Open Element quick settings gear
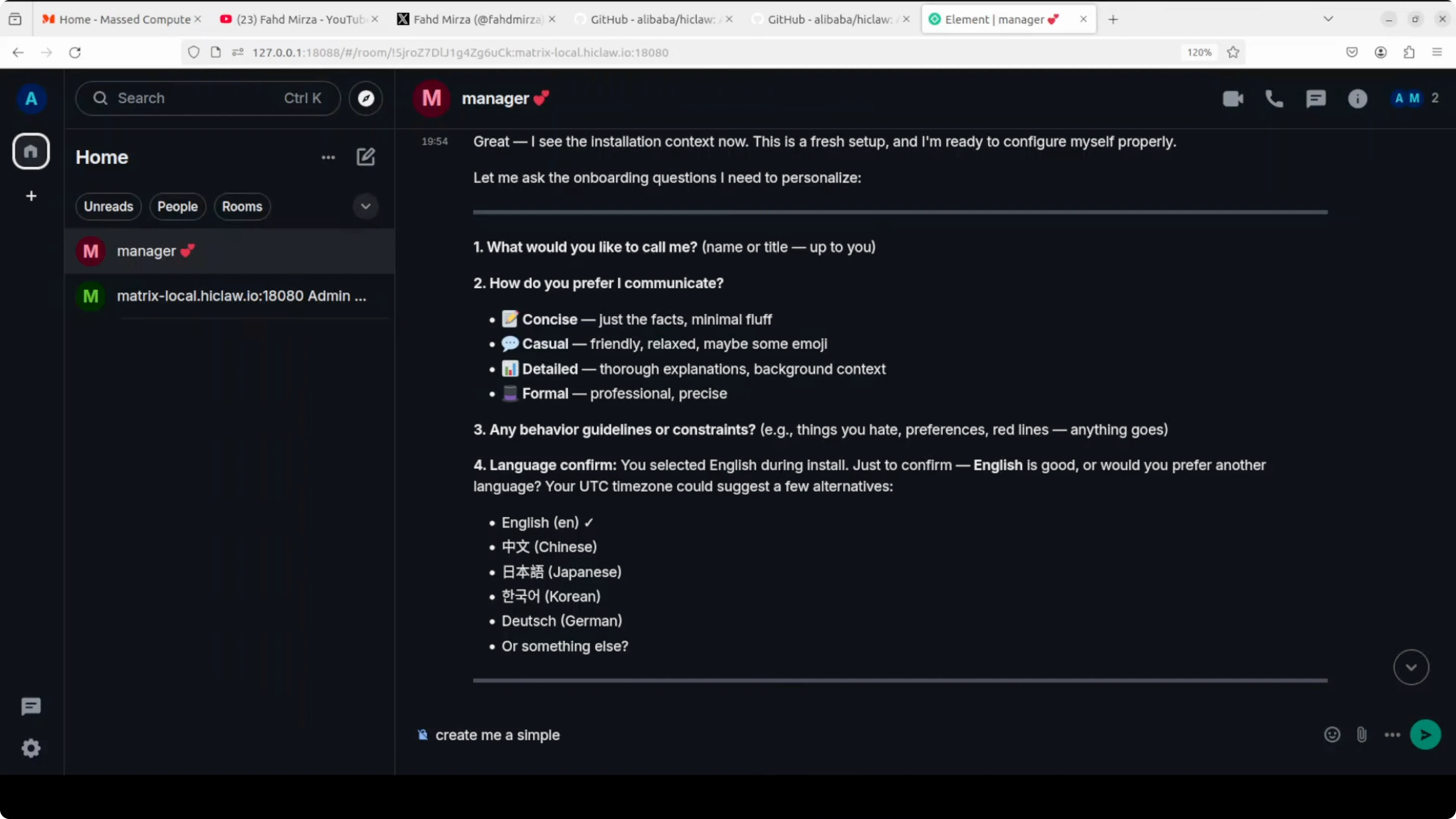The height and width of the screenshot is (819, 1456). pos(31,748)
